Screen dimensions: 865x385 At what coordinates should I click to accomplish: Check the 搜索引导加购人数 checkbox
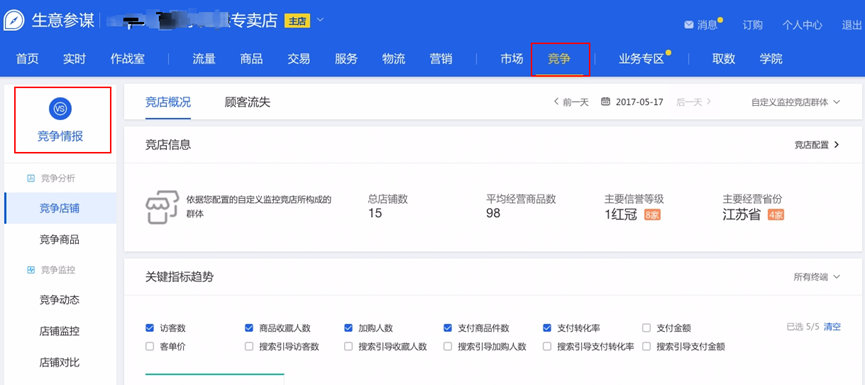pyautogui.click(x=447, y=346)
